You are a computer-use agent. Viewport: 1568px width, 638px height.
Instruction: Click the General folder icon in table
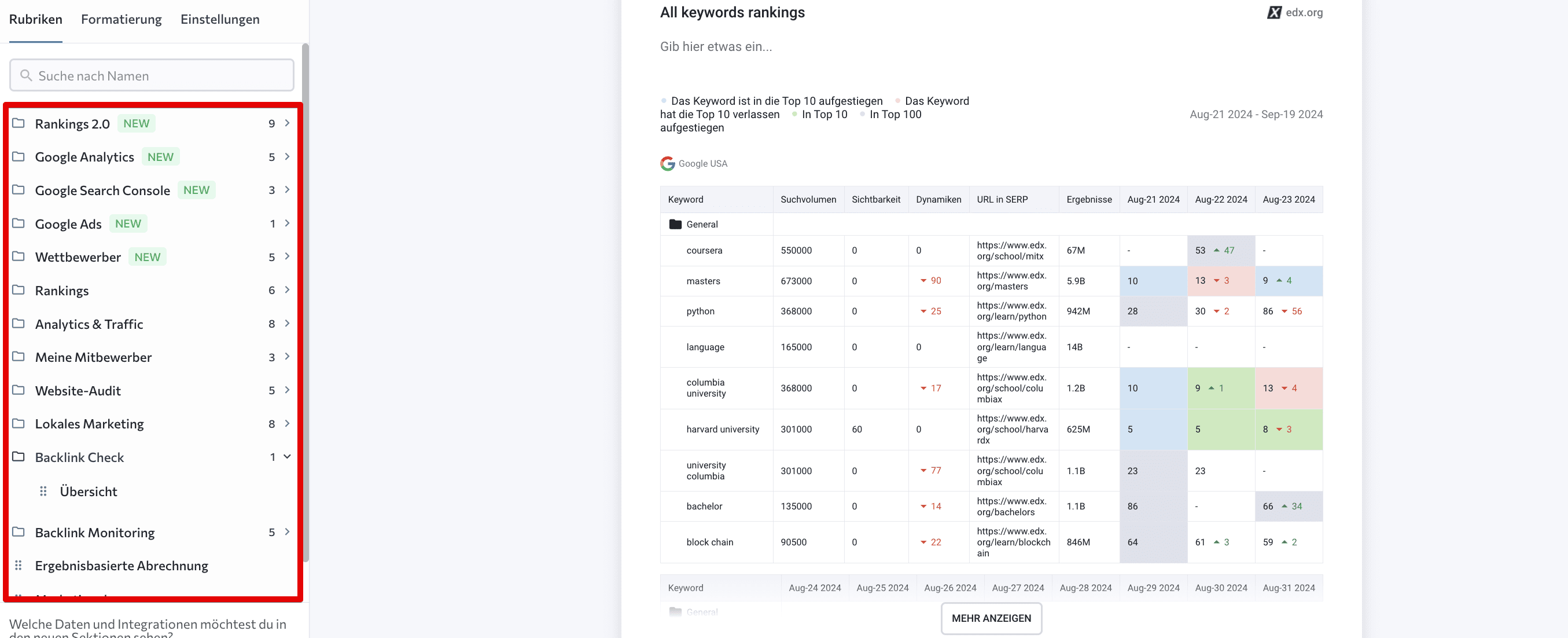[x=675, y=224]
